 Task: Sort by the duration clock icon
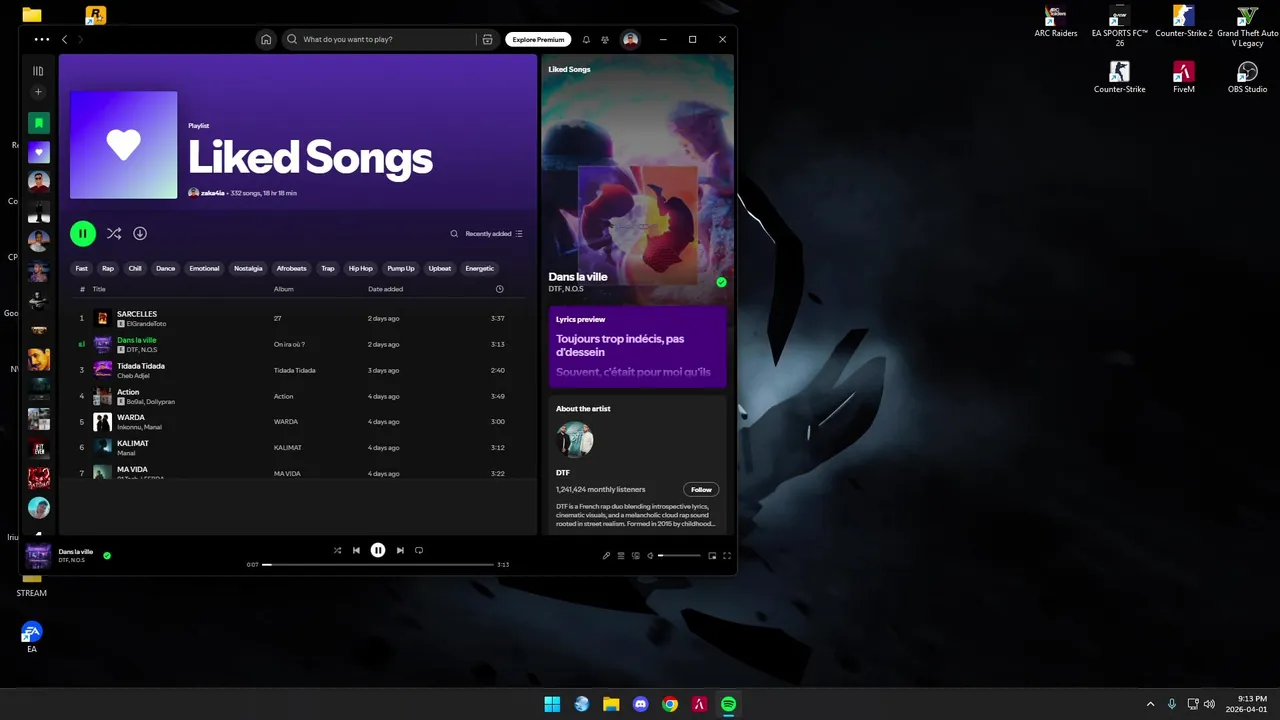[500, 289]
